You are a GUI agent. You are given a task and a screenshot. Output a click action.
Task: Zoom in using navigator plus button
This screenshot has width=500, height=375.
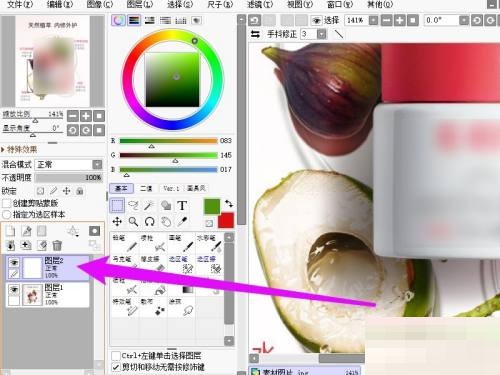pos(86,116)
